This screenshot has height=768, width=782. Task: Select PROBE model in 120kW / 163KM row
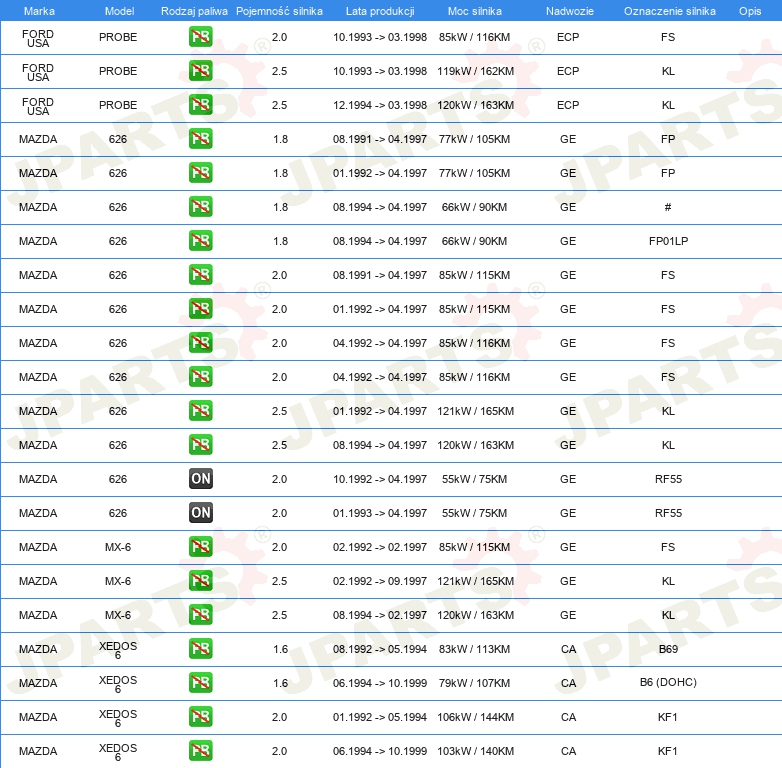point(118,105)
